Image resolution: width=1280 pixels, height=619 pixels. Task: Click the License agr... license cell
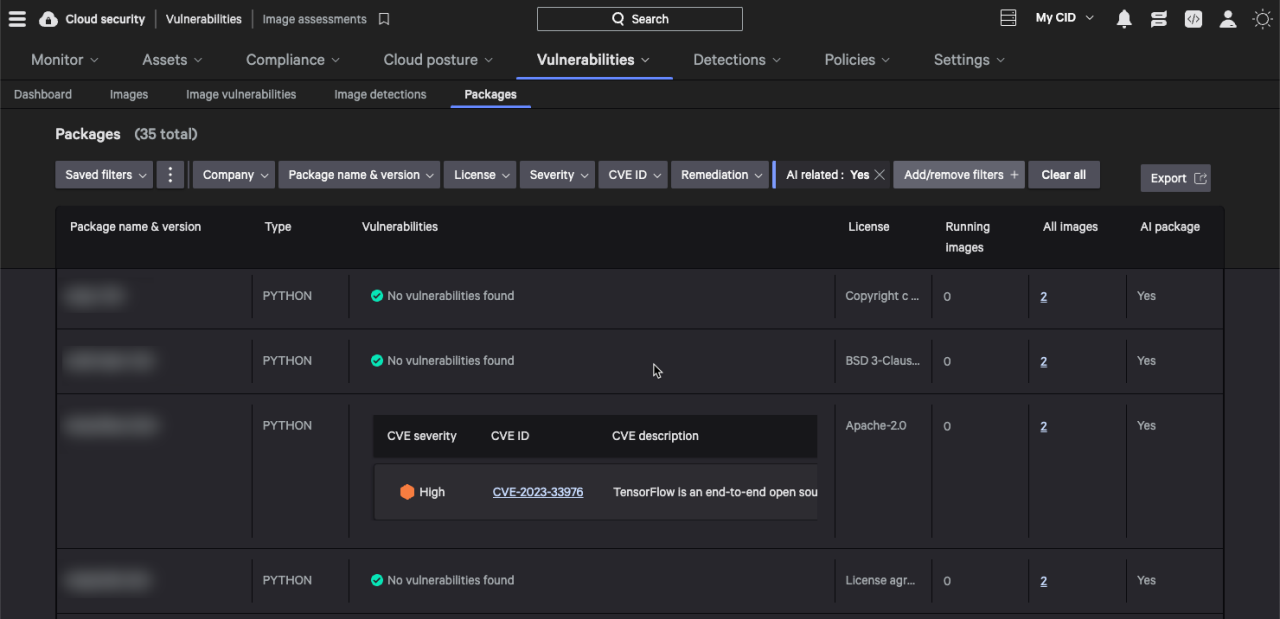coord(880,580)
